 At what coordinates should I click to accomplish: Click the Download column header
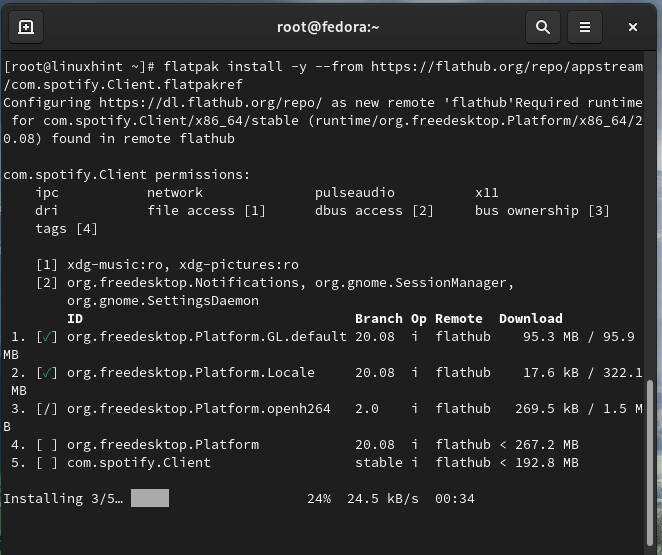click(x=530, y=319)
